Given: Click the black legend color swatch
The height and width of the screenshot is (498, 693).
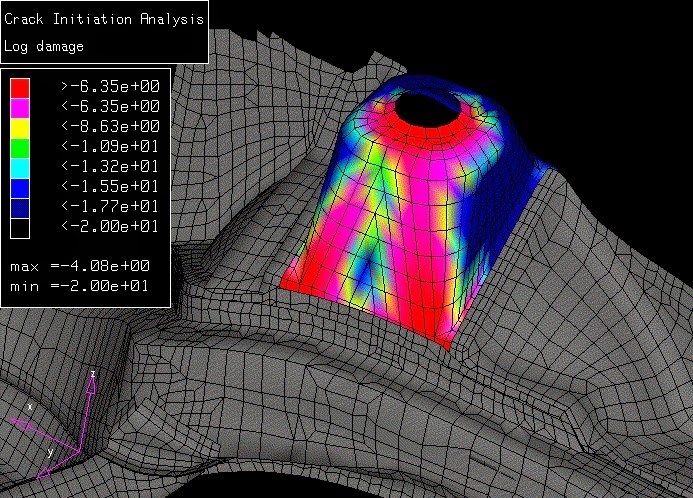Looking at the screenshot, I should [20, 228].
